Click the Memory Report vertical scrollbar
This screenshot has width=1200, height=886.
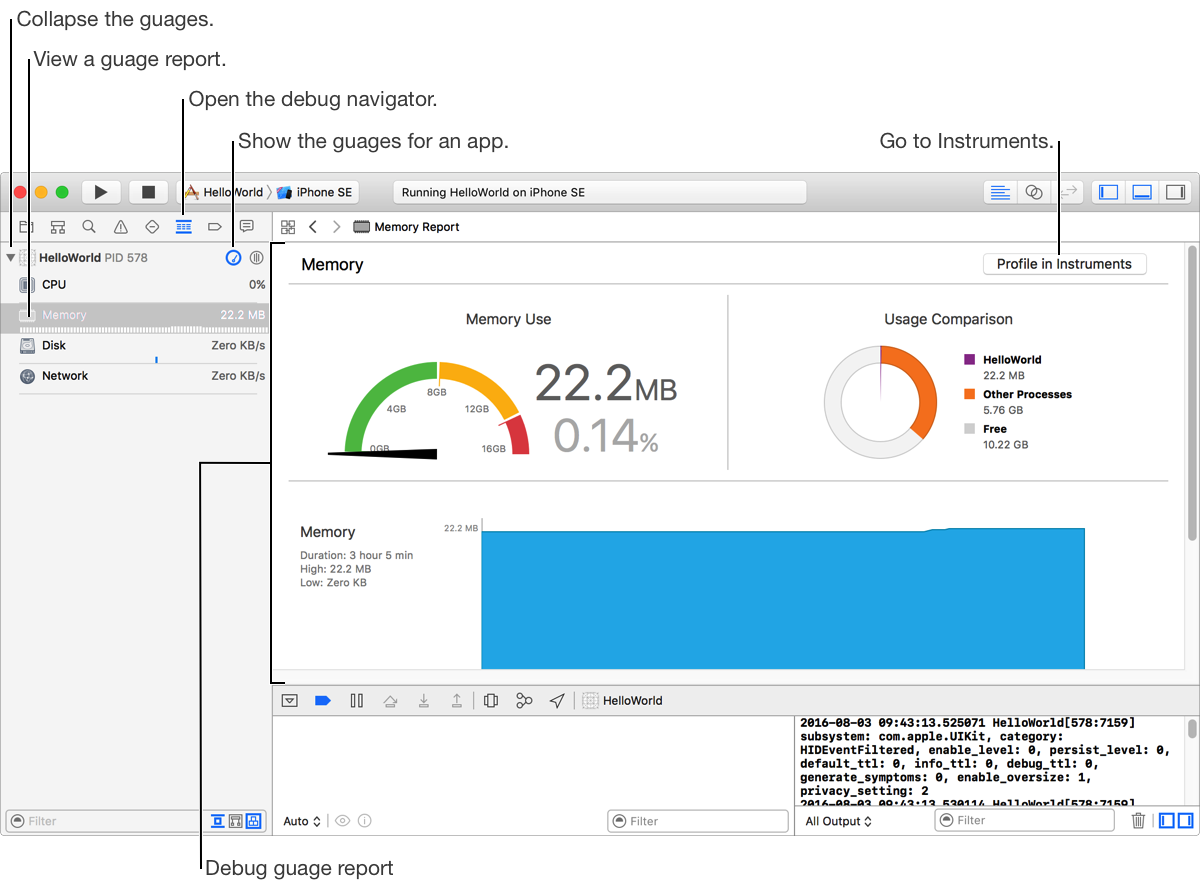click(x=1190, y=392)
